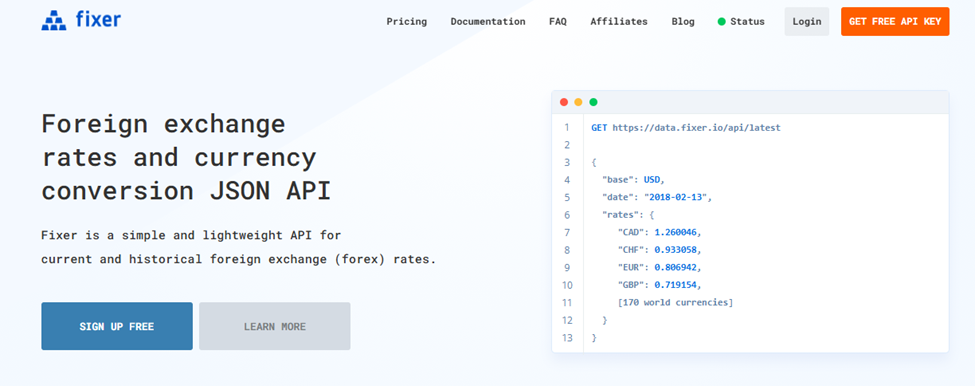
Task: Click the [170 world currencies] text
Action: coord(675,303)
